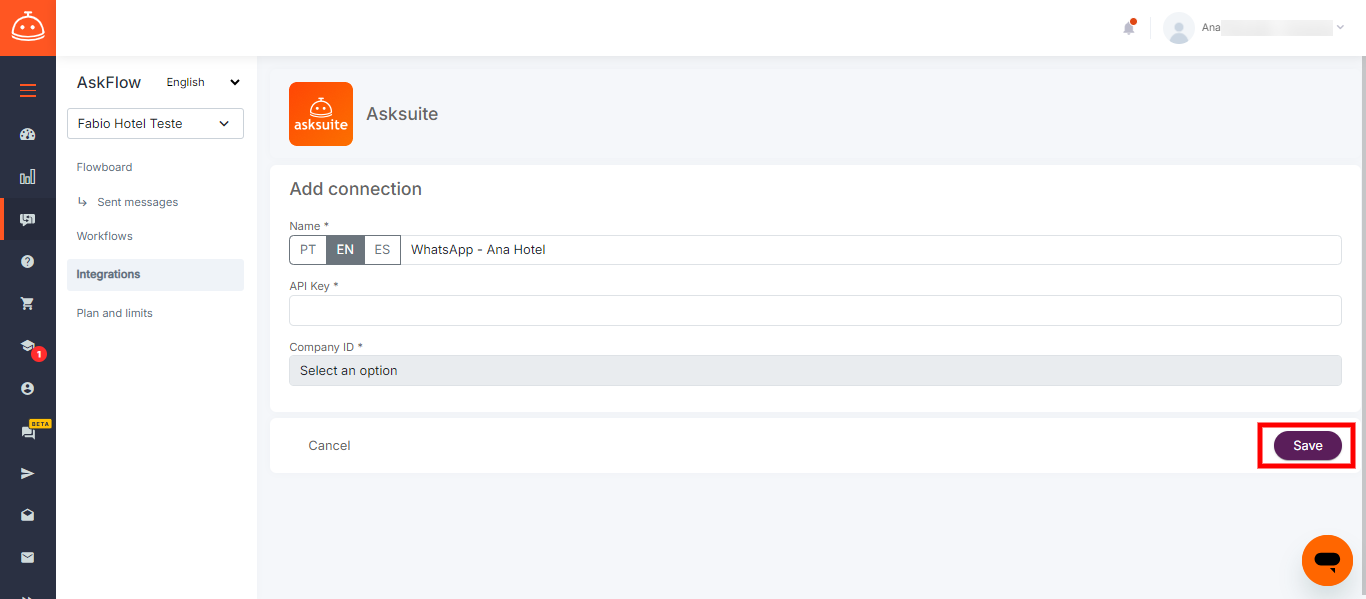
Task: Open the orange chat widget bubble
Action: coord(1327,560)
